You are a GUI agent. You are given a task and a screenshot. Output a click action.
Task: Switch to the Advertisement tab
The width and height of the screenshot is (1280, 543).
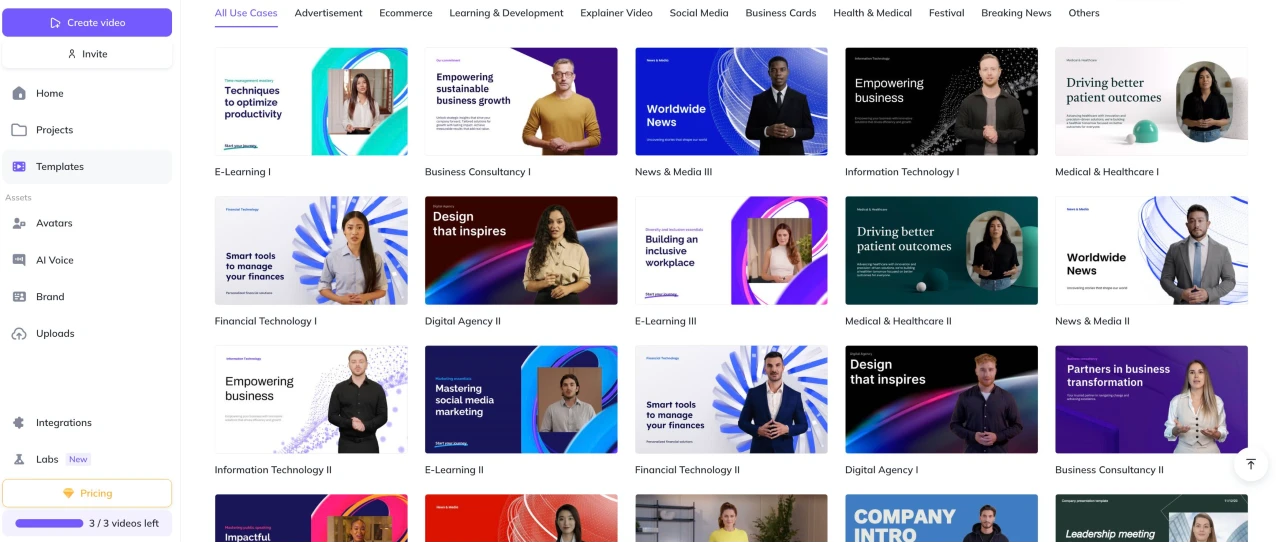(x=328, y=13)
